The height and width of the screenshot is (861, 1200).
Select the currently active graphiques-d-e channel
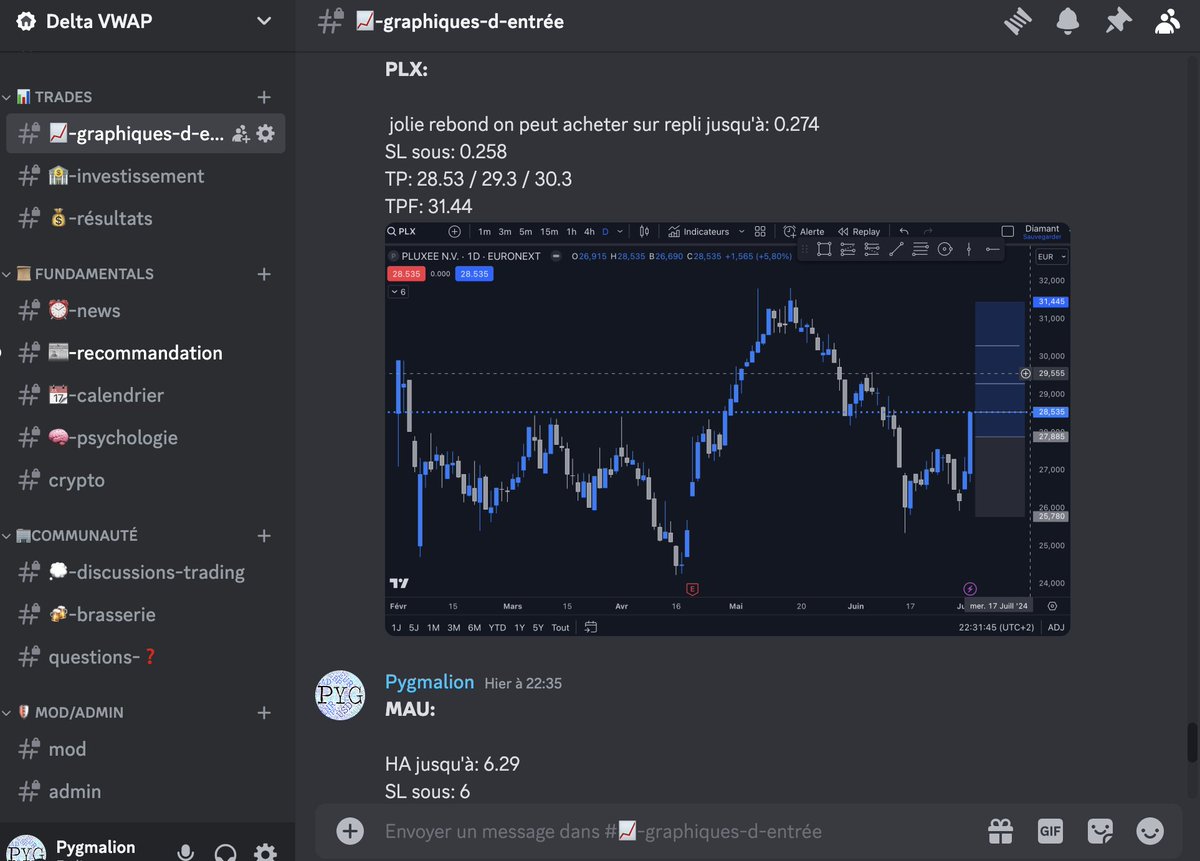pos(146,133)
